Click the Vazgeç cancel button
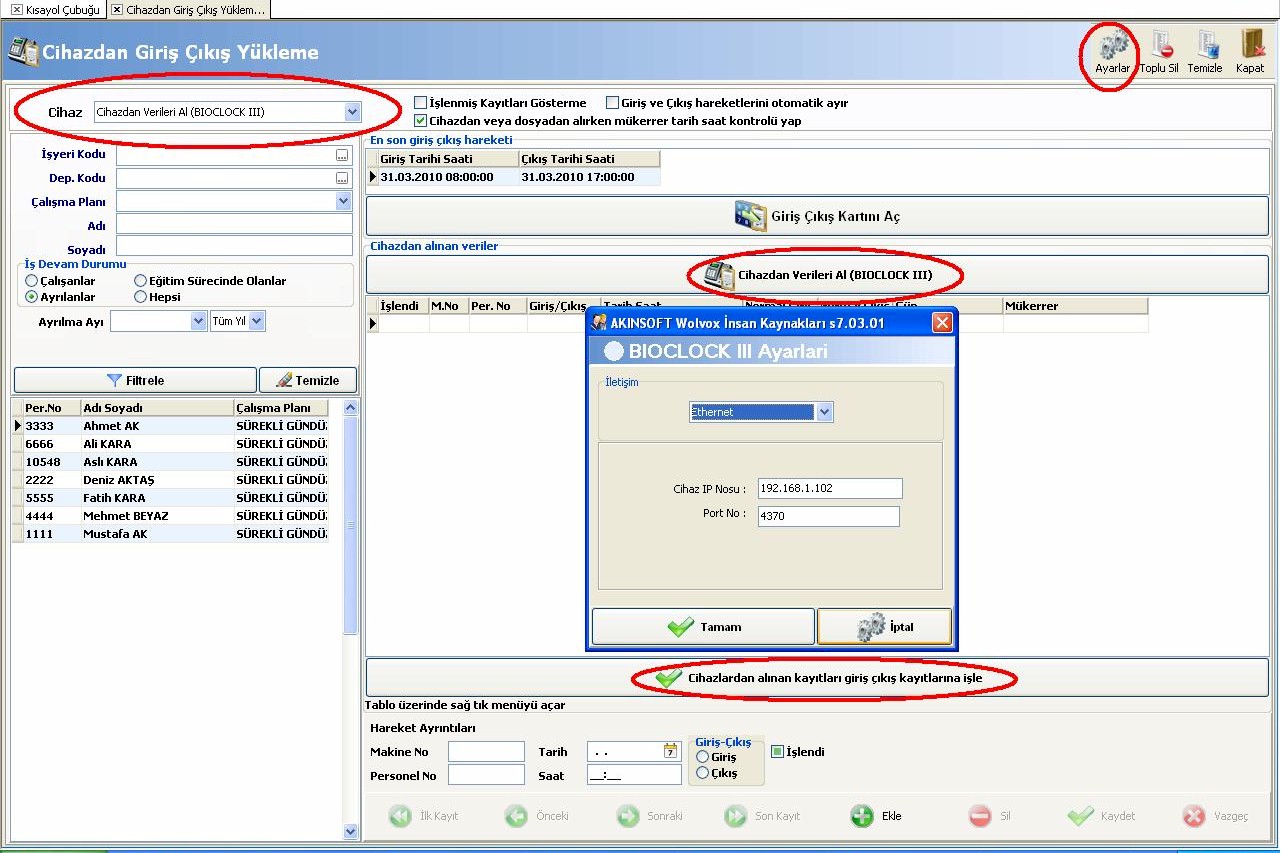This screenshot has height=853, width=1283. [x=1215, y=816]
